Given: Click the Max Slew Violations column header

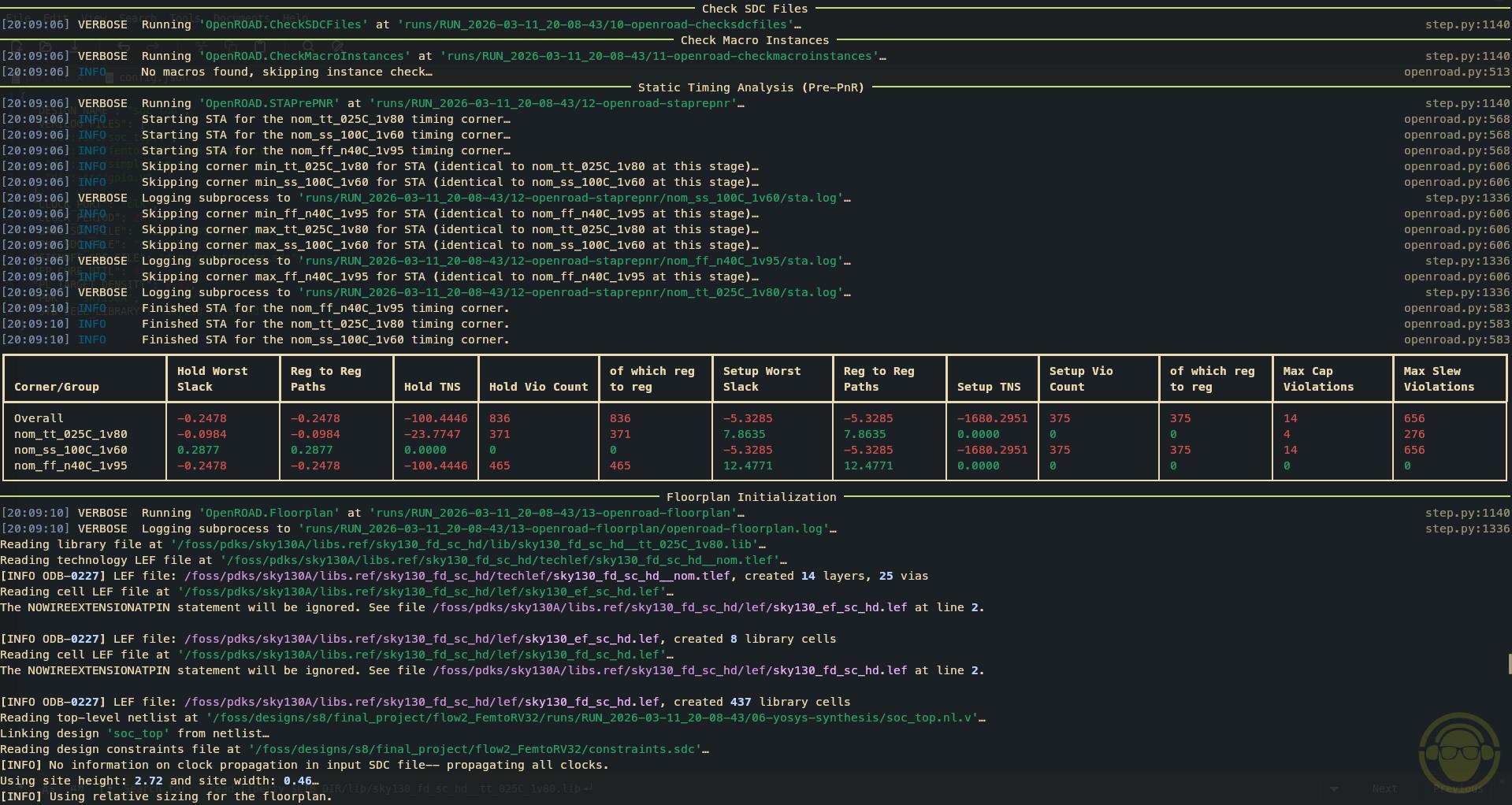Looking at the screenshot, I should (1438, 379).
